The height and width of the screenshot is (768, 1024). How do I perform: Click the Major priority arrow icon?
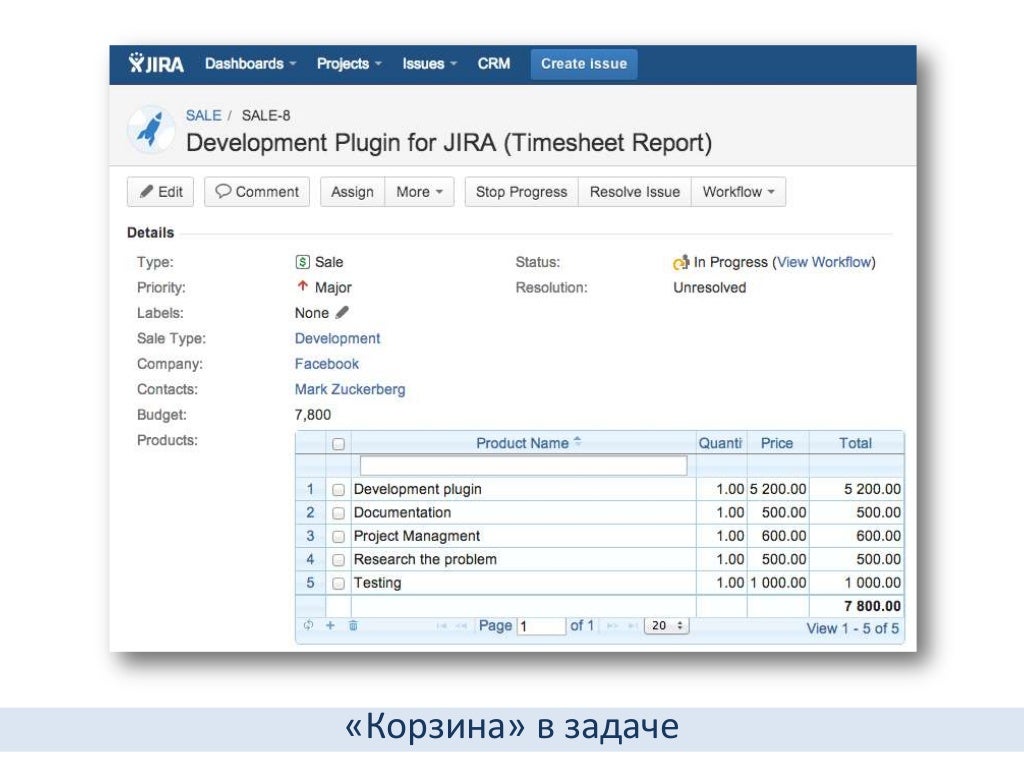click(302, 286)
